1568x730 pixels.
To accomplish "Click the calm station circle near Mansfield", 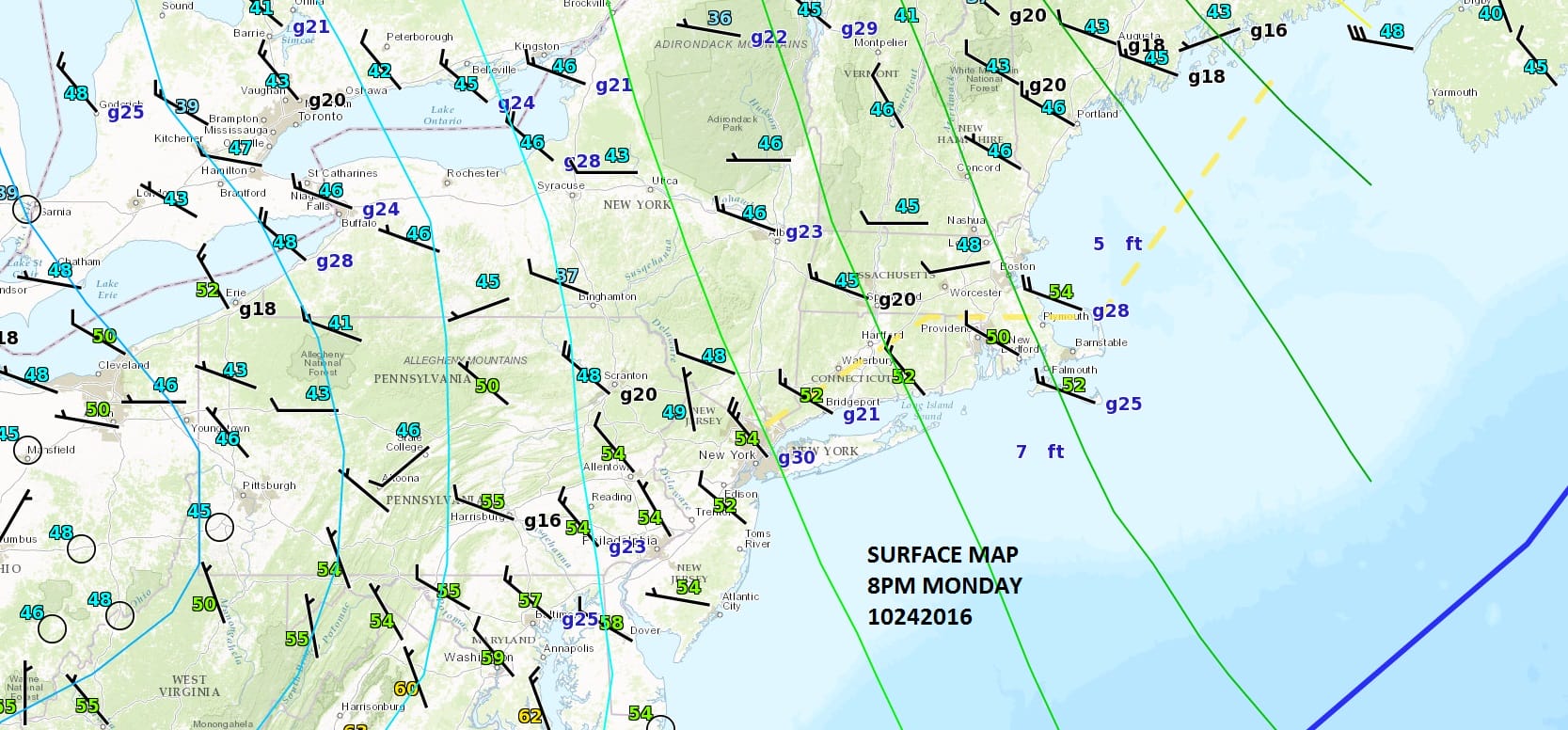I will pyautogui.click(x=28, y=452).
